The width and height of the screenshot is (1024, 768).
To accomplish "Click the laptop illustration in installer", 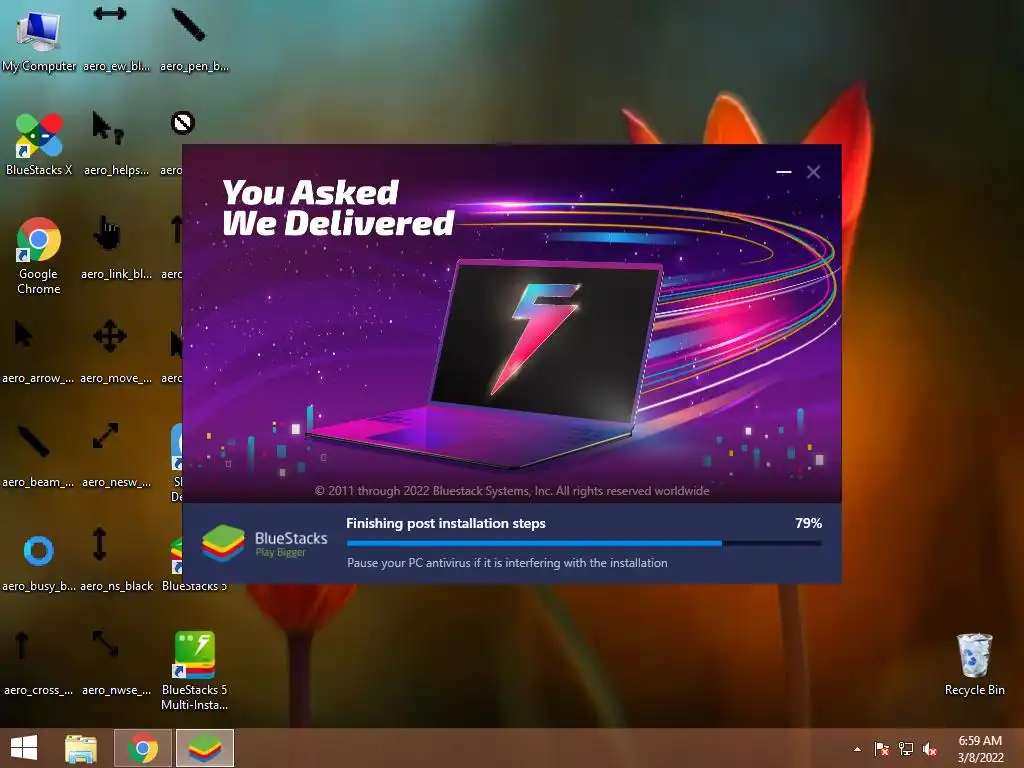I will click(x=487, y=364).
